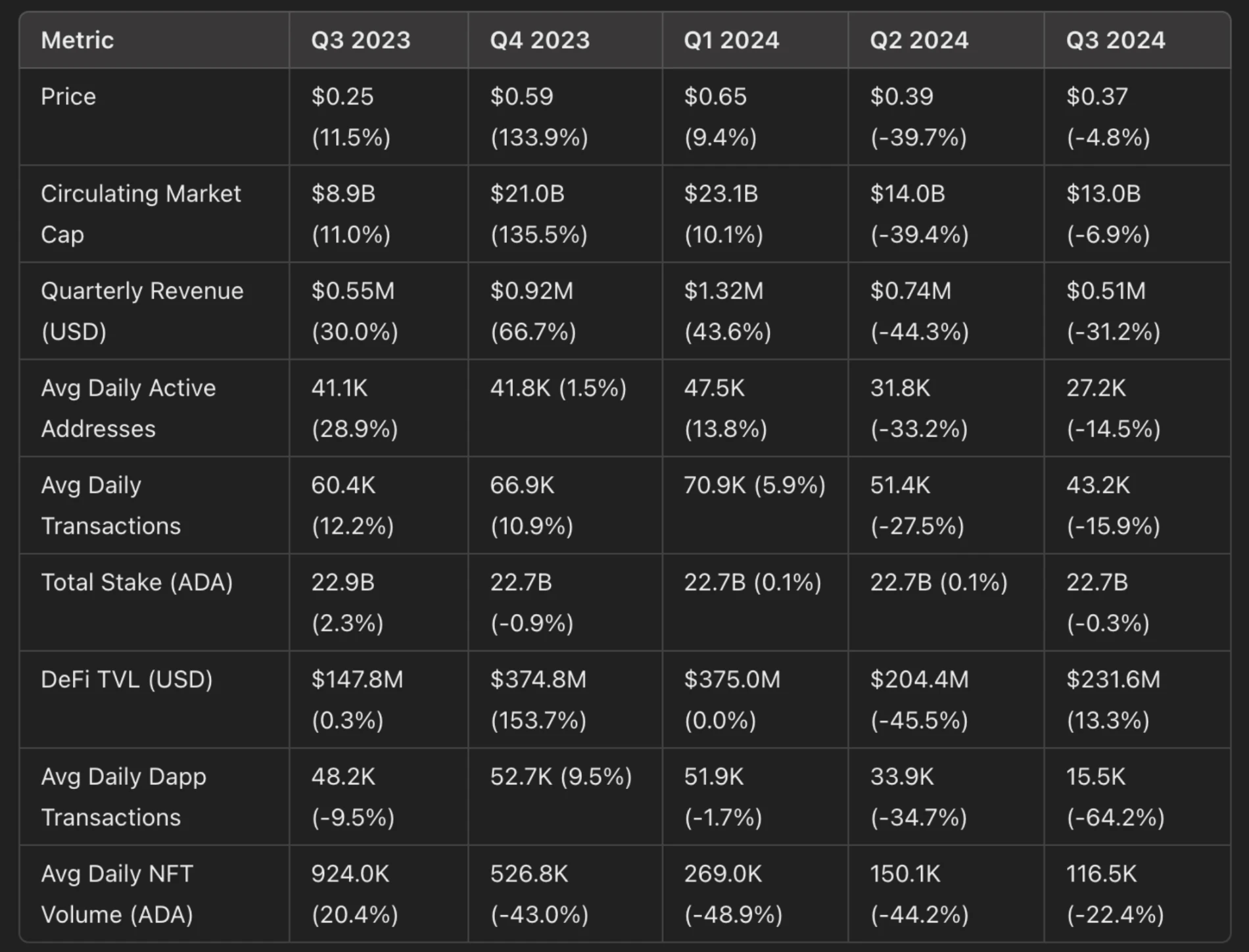Select the Circulating Market Cap row label
This screenshot has height=952, width=1249.
click(141, 214)
